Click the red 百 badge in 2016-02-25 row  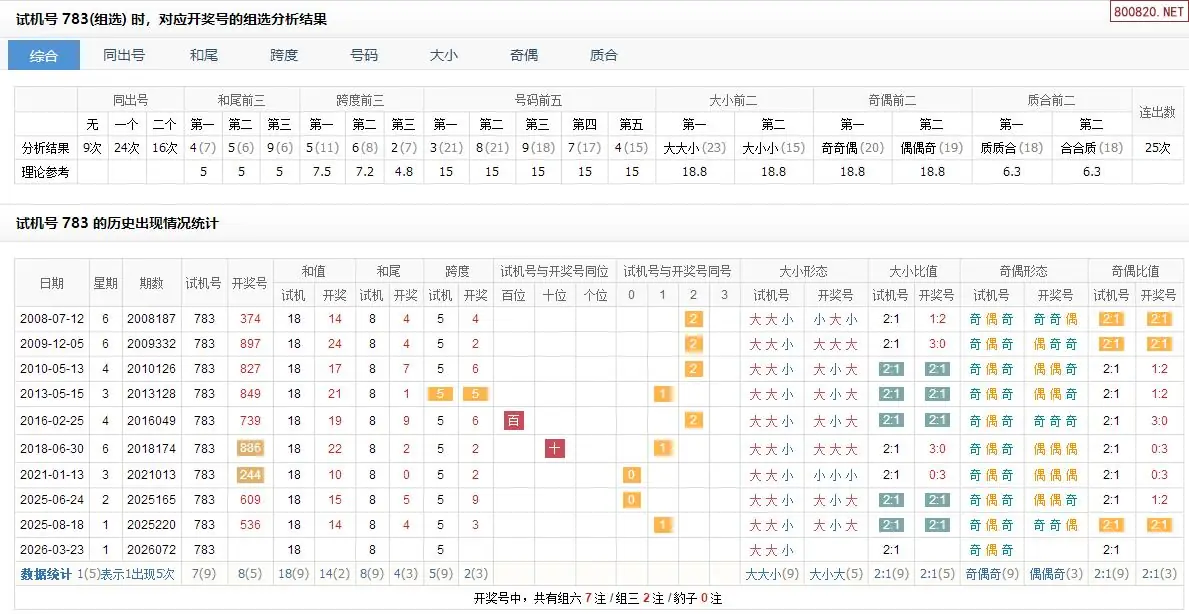[513, 421]
